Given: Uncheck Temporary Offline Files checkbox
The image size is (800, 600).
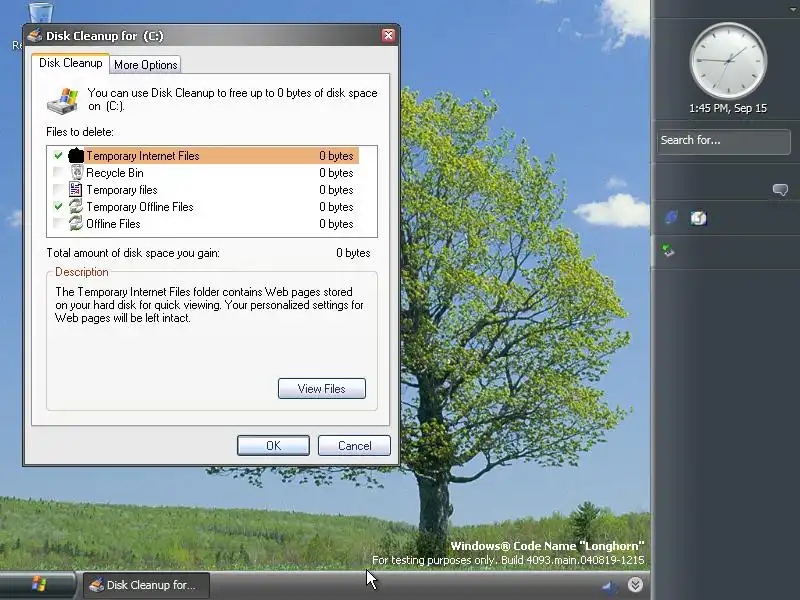Looking at the screenshot, I should coord(58,207).
